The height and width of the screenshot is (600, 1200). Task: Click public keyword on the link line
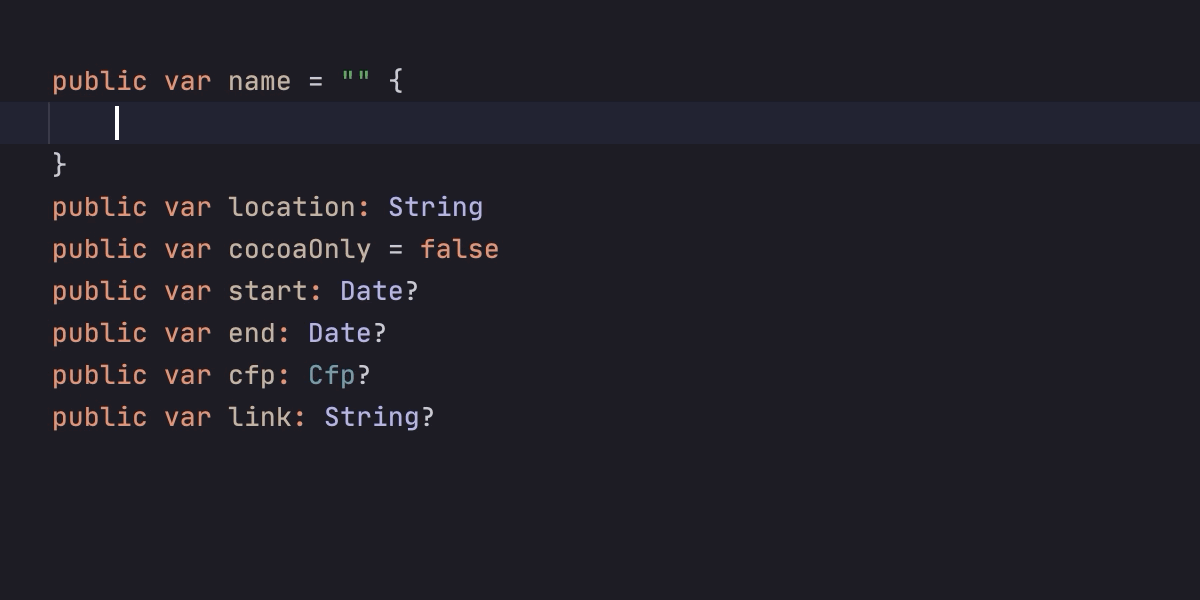point(100,417)
